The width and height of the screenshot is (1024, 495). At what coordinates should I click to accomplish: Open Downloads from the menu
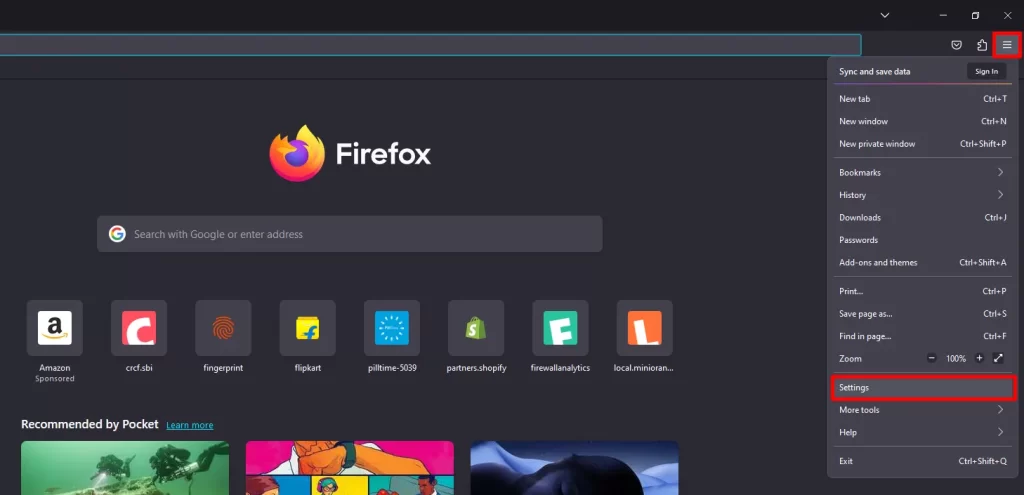point(922,217)
